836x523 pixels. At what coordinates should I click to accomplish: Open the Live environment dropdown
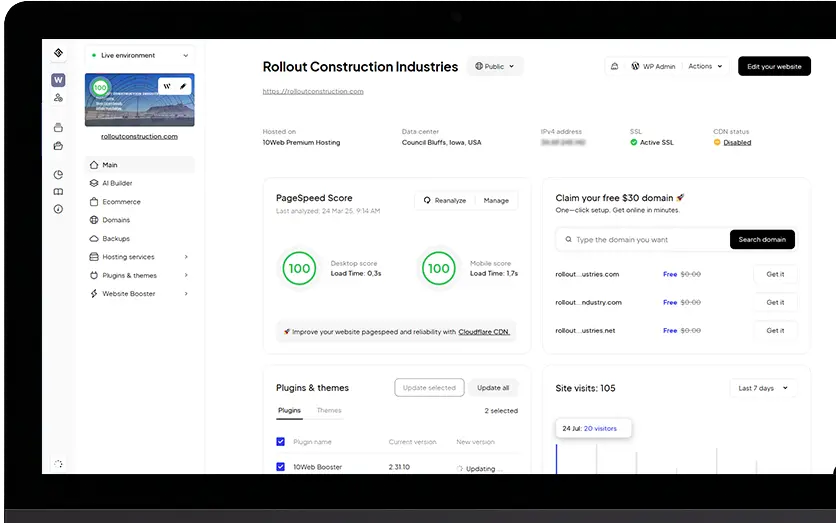140,55
